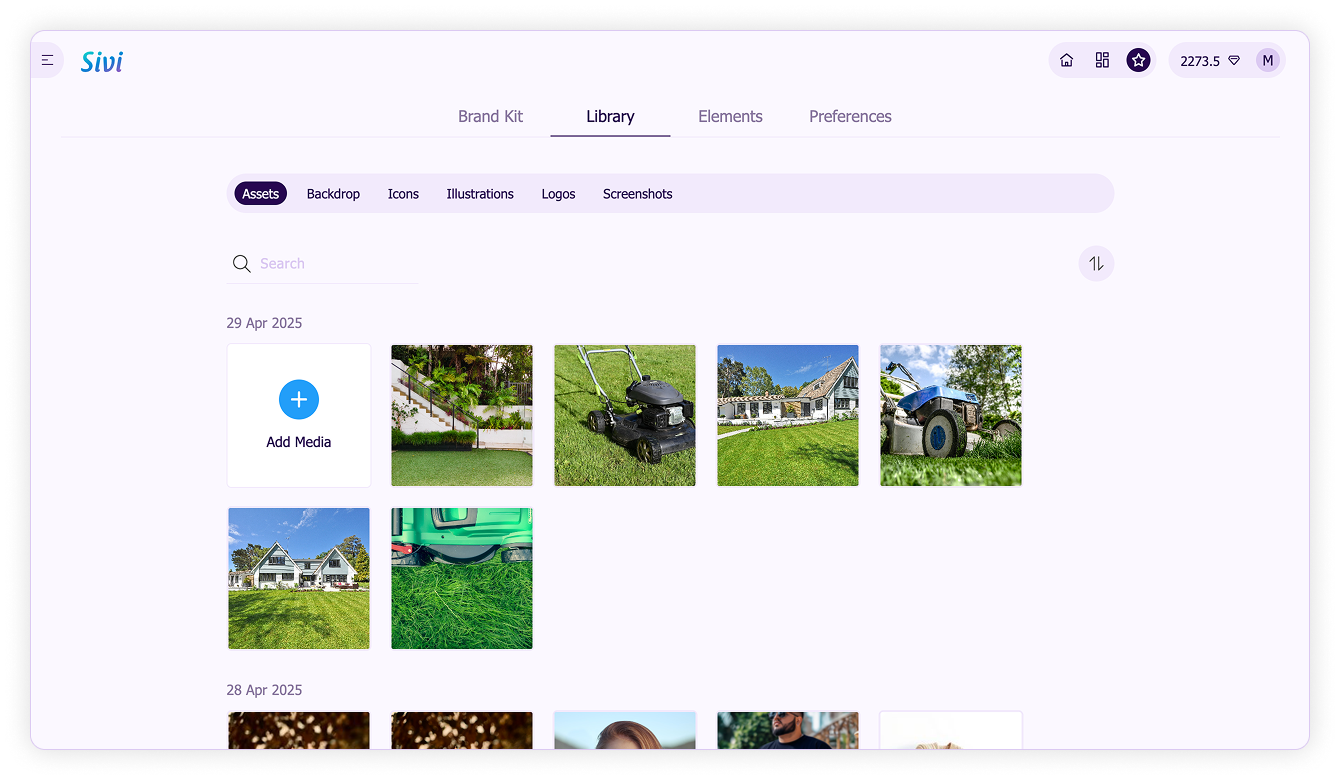Select the white cottage with lawn thumbnail
Screen dimensions: 1340x780
pyautogui.click(x=788, y=416)
